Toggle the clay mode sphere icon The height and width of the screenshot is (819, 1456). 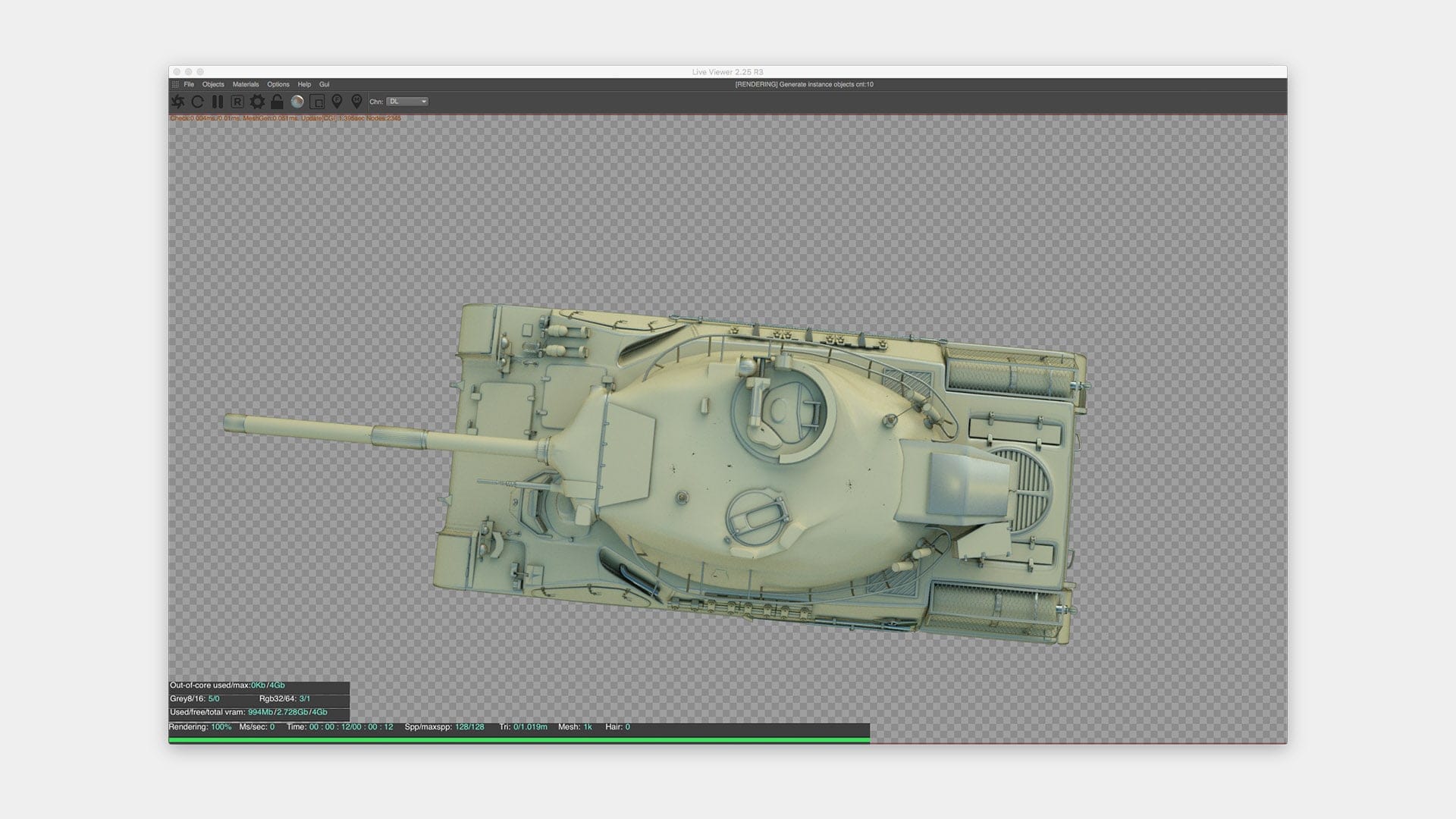[297, 102]
